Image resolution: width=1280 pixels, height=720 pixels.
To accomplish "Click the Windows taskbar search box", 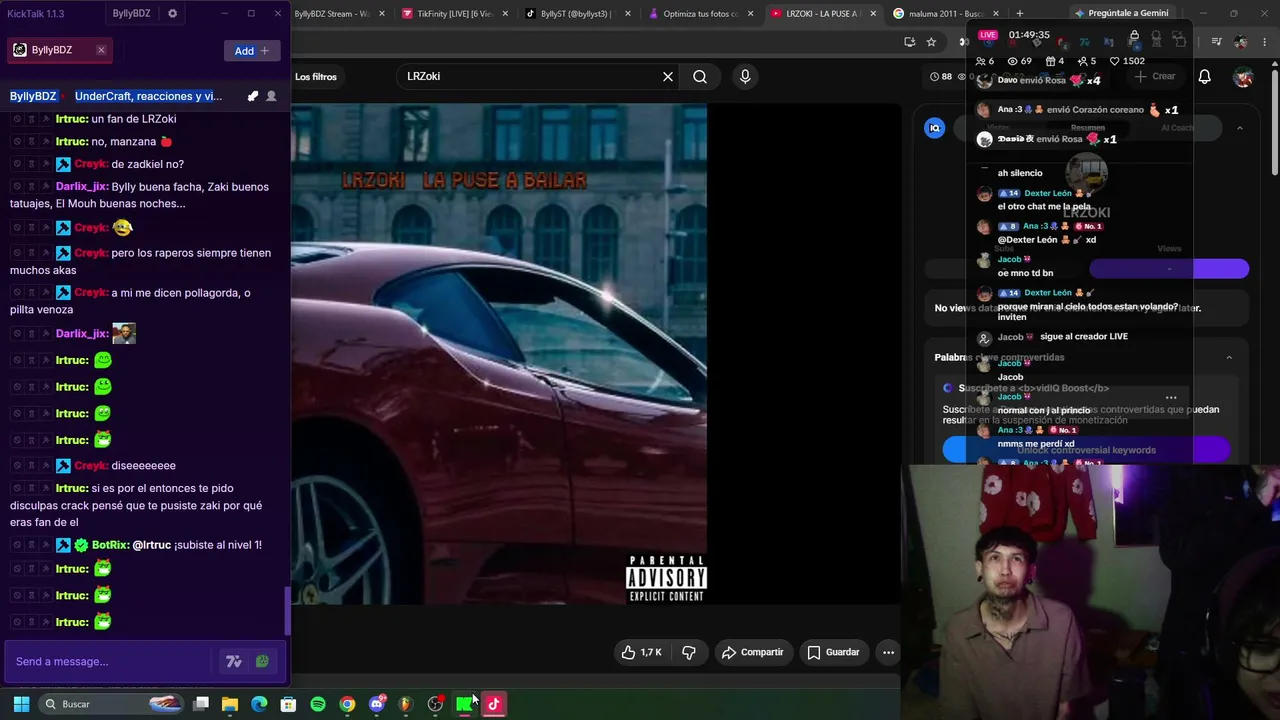I will (x=112, y=704).
